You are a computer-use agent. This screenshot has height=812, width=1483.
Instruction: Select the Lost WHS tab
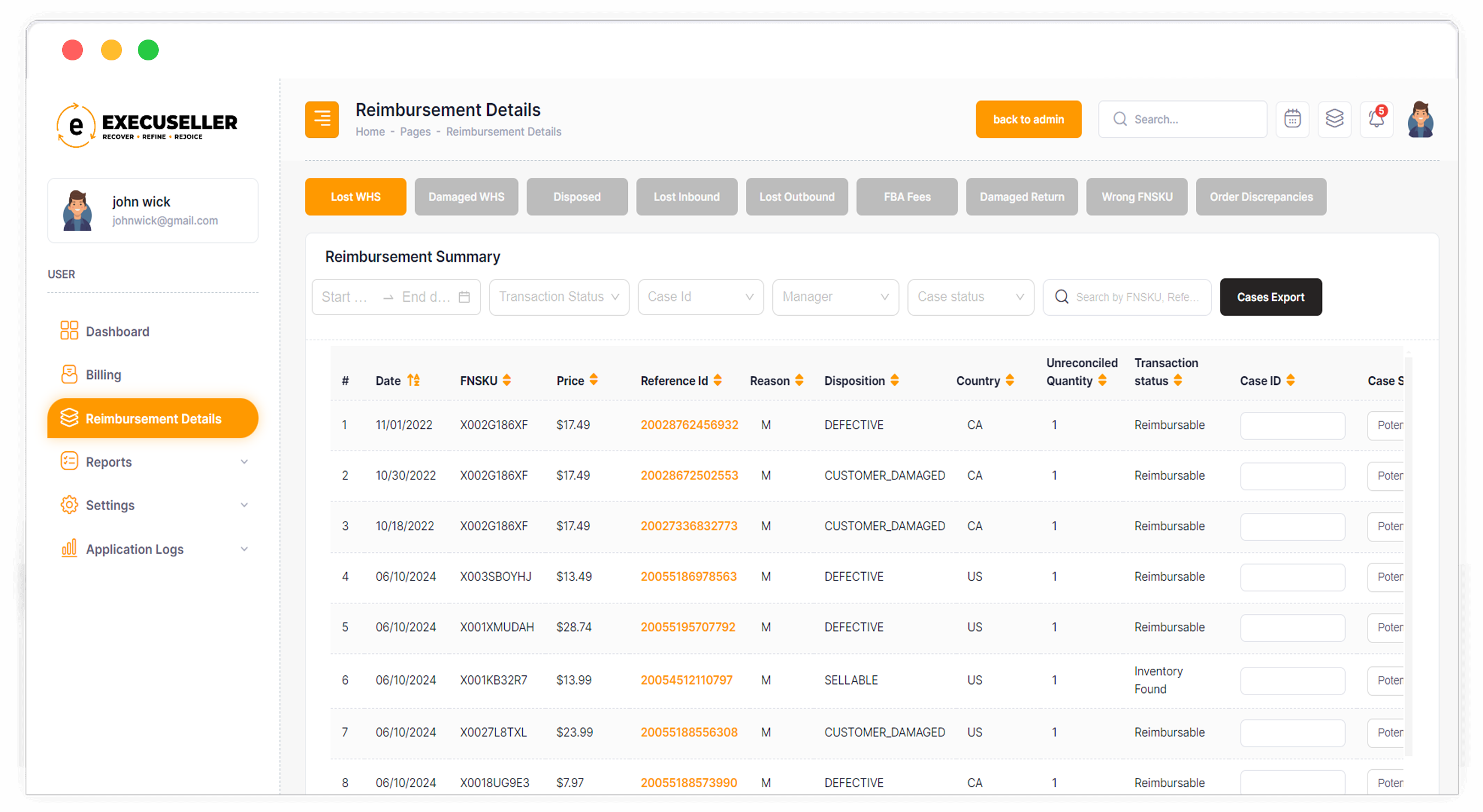point(355,197)
